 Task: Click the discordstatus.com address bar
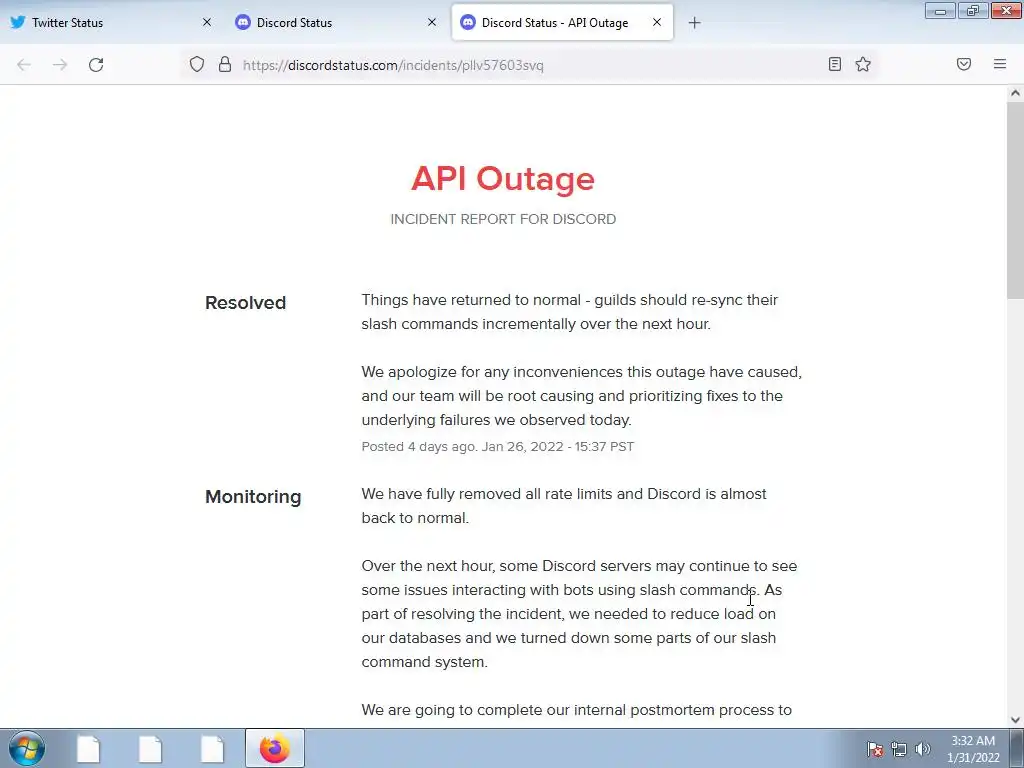529,65
